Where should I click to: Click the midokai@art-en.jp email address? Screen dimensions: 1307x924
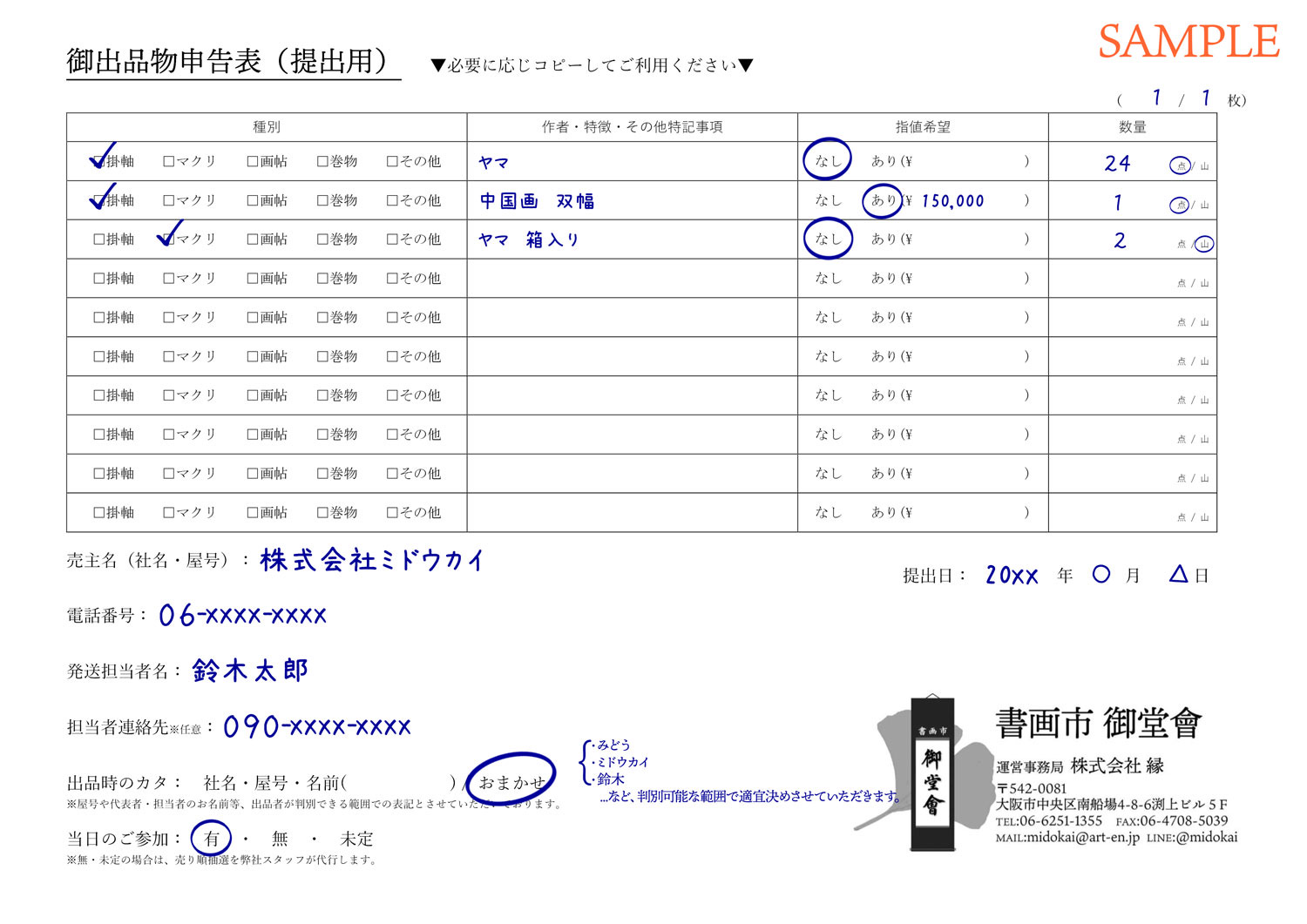1082,837
